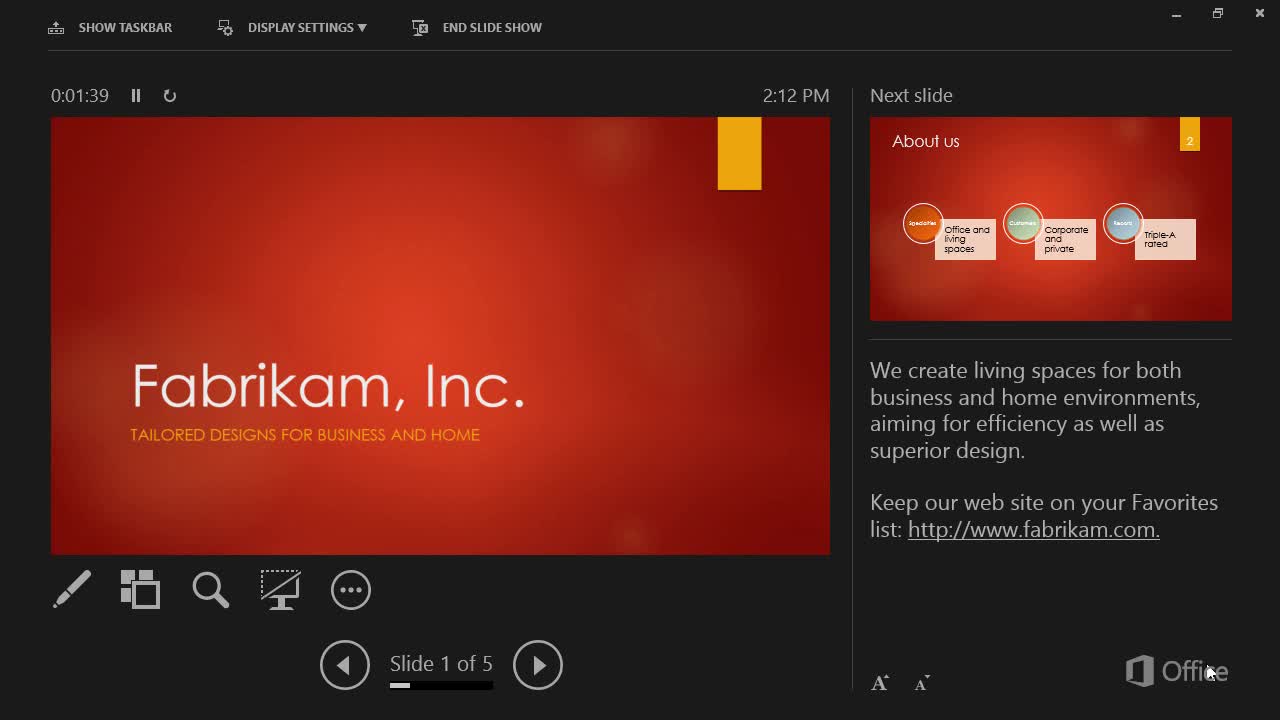1280x720 pixels.
Task: Click the Show Taskbar button
Action: point(110,28)
